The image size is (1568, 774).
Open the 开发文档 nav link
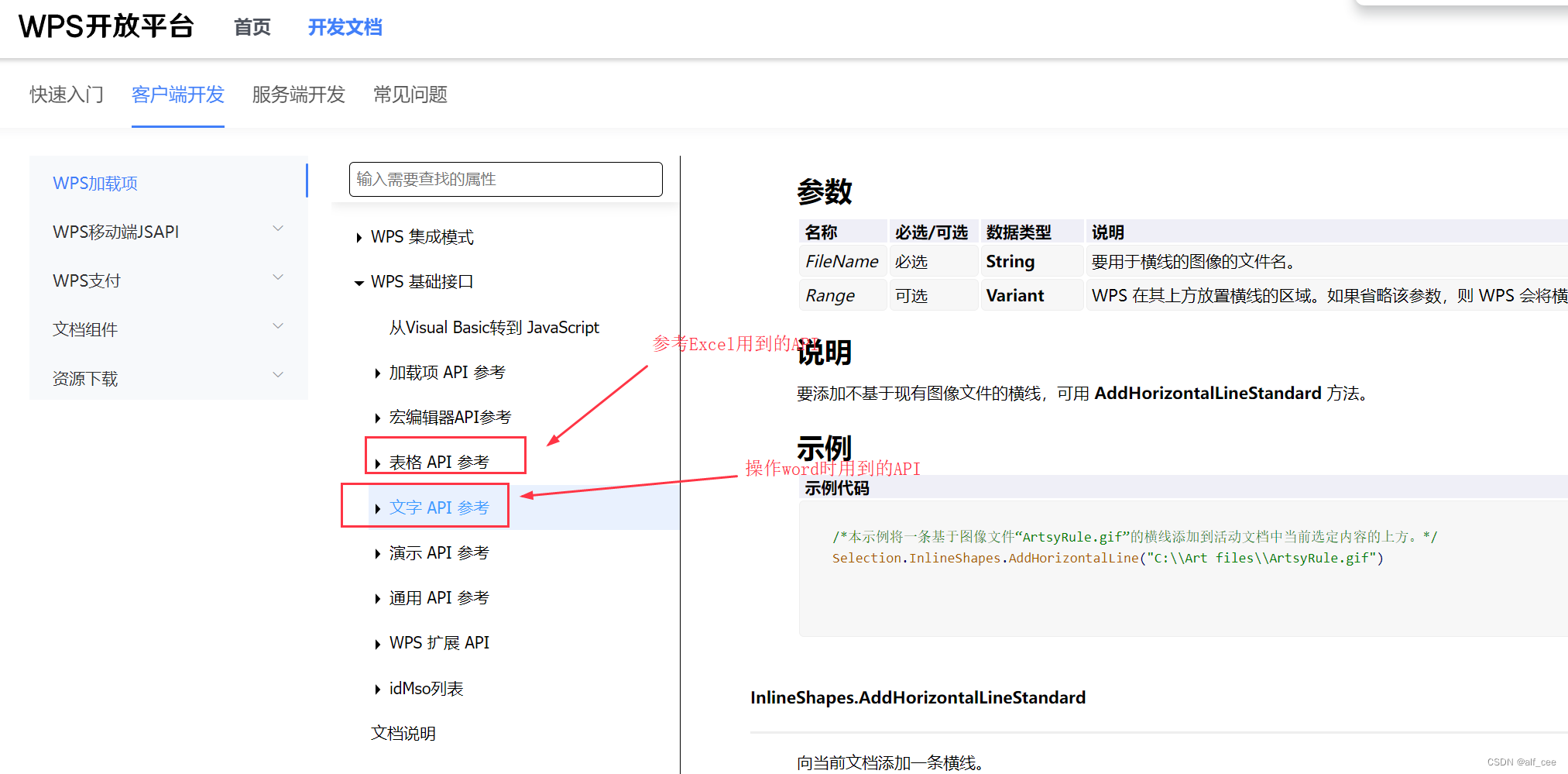click(345, 27)
